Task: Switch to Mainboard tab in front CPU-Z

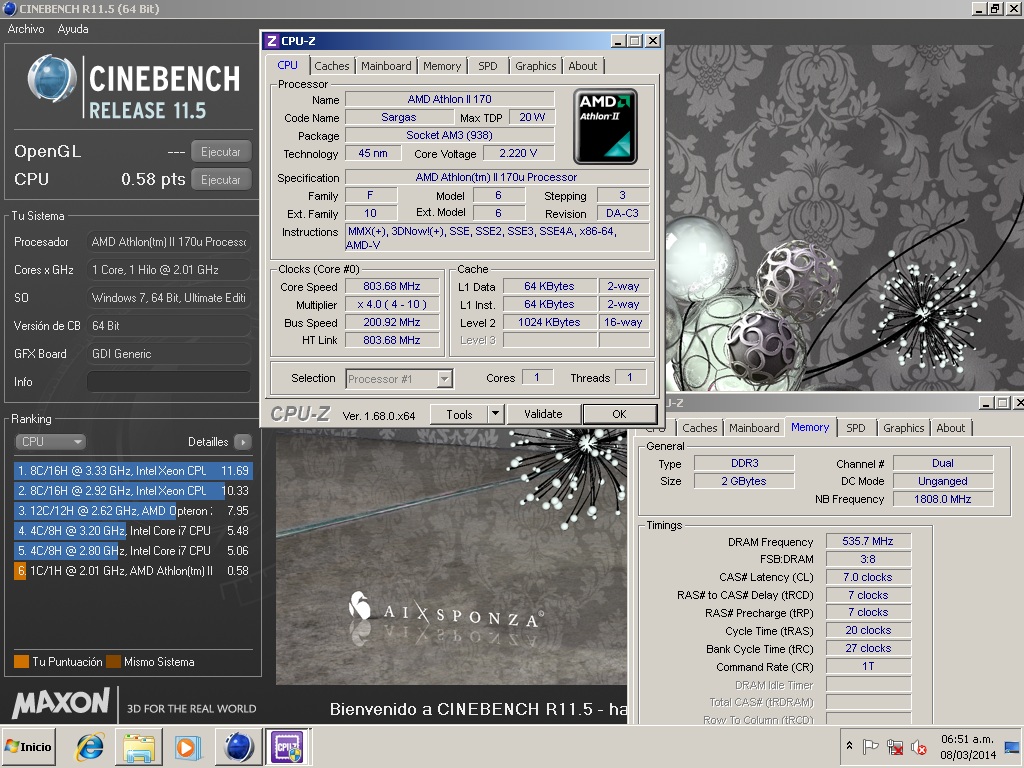Action: 386,66
